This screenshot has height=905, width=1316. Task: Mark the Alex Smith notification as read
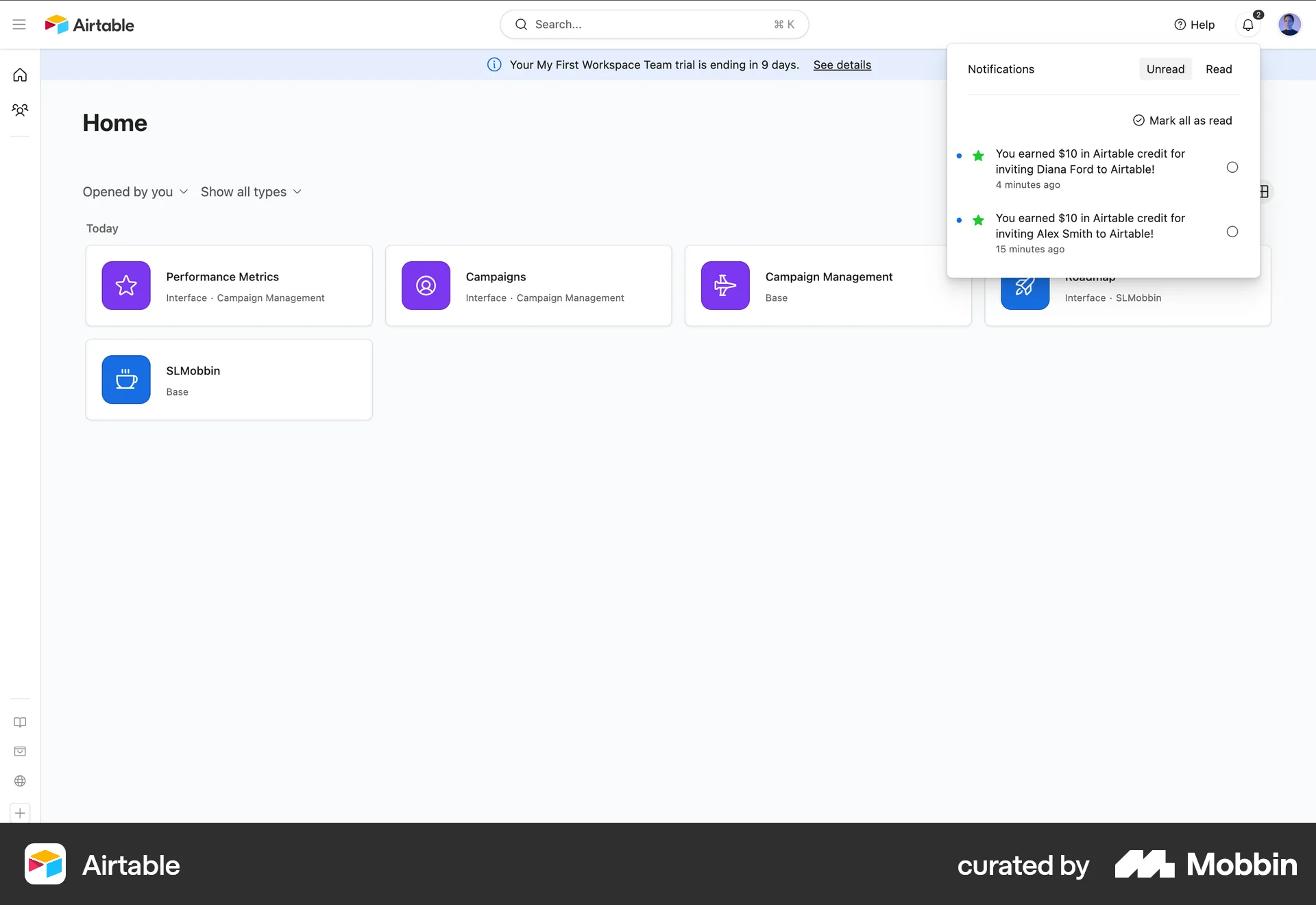pos(1232,232)
